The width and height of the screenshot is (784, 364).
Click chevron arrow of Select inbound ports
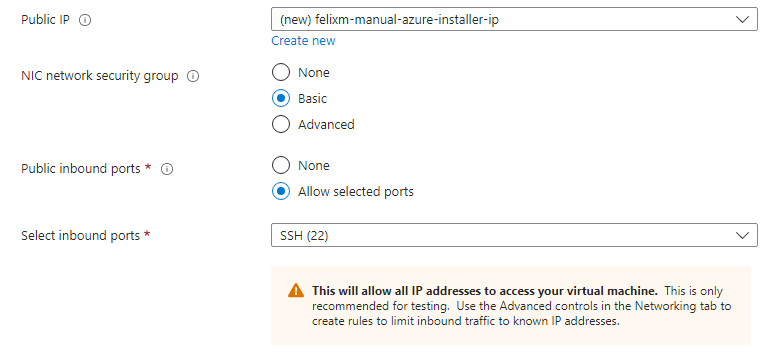click(742, 236)
